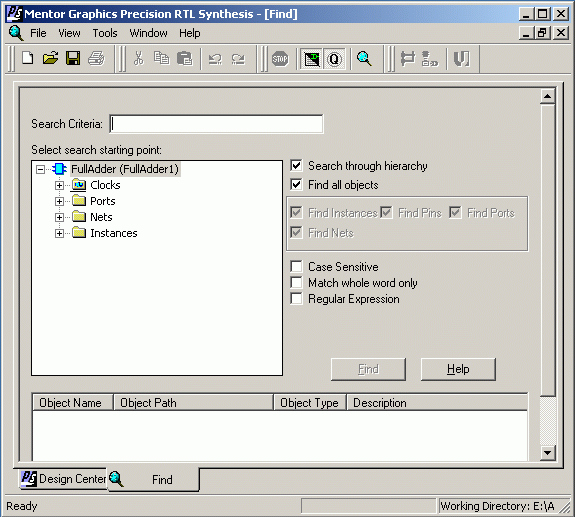Click the New document toolbar icon

pyautogui.click(x=28, y=58)
